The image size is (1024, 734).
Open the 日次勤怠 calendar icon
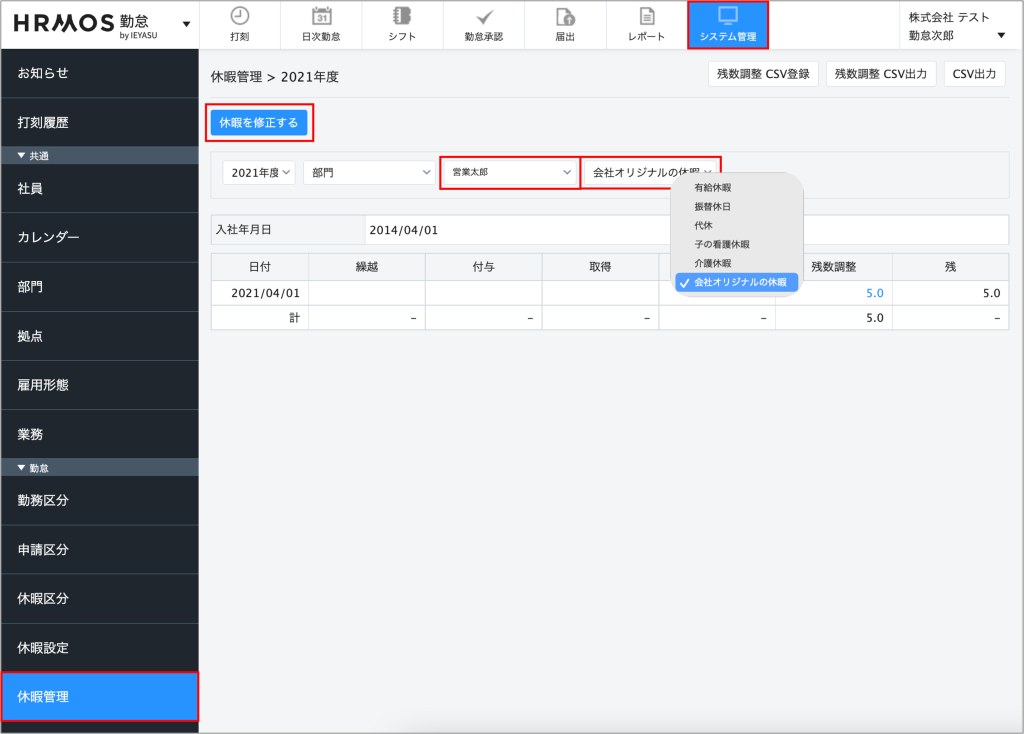pos(321,16)
